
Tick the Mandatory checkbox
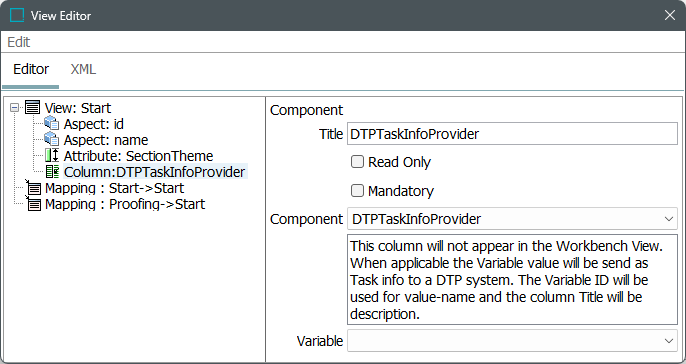[x=357, y=191]
